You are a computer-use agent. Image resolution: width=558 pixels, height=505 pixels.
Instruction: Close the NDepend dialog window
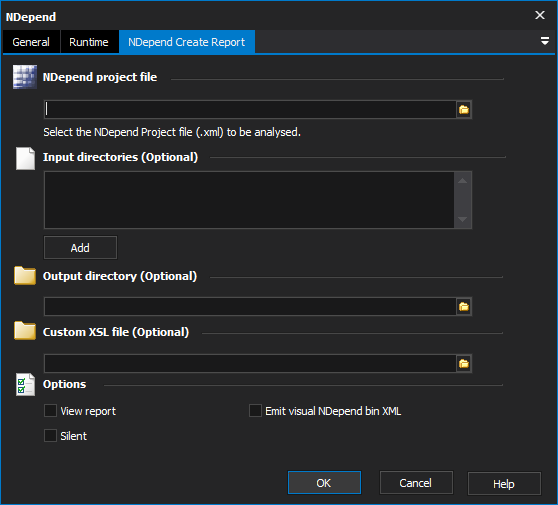coord(540,15)
